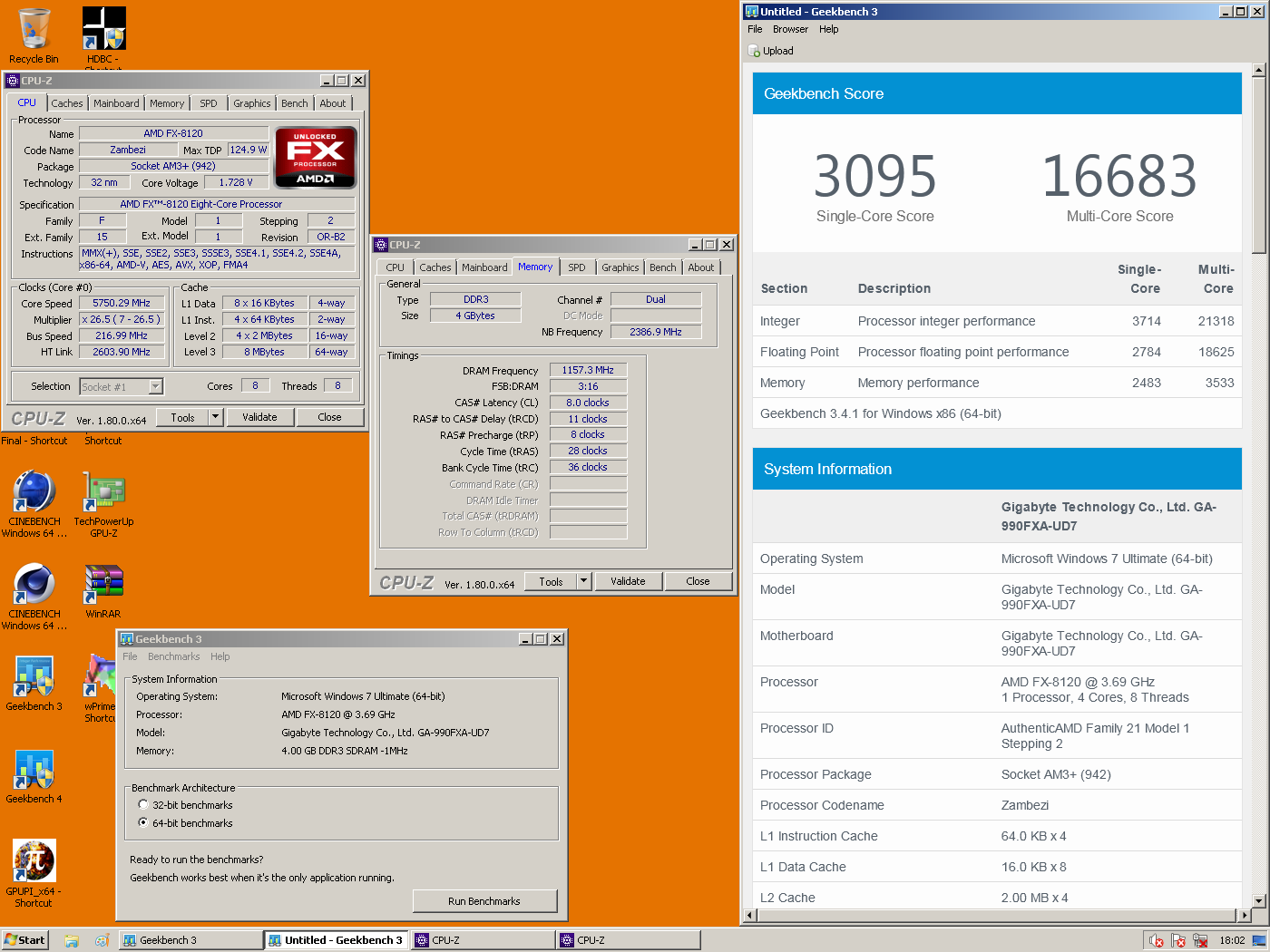Click the first red system tray icon
Image resolution: width=1270 pixels, height=952 pixels.
click(x=1157, y=940)
